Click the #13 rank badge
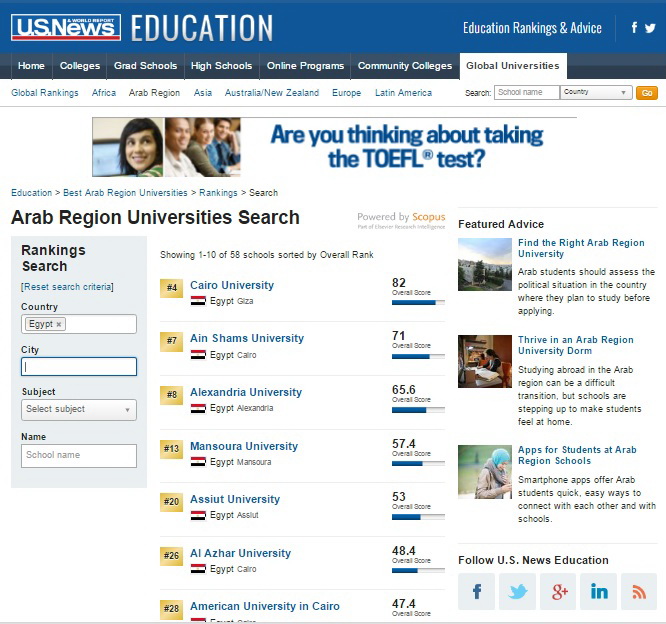Screen dimensions: 666x624 click(x=172, y=449)
